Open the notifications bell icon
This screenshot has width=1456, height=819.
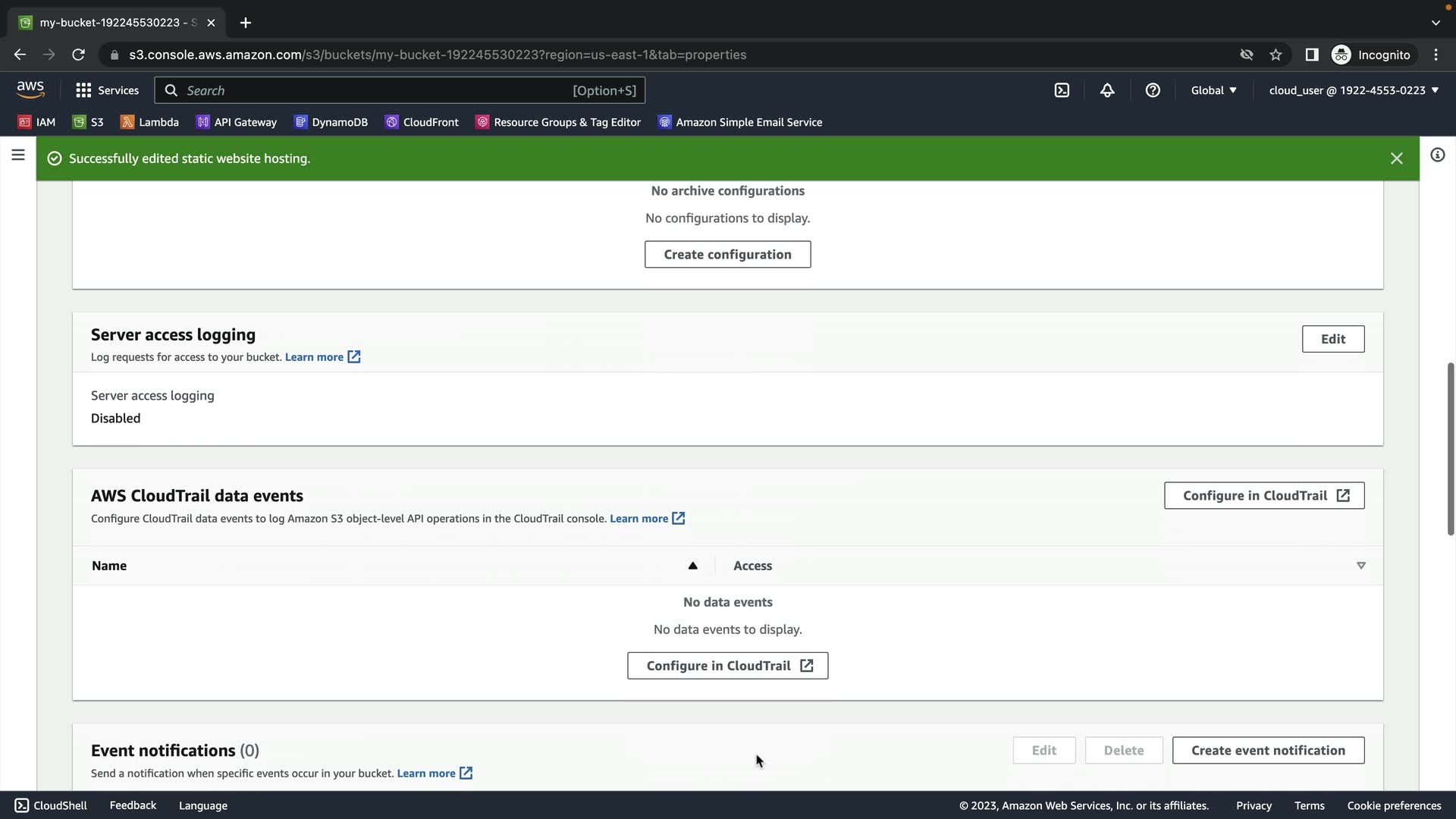[x=1107, y=90]
